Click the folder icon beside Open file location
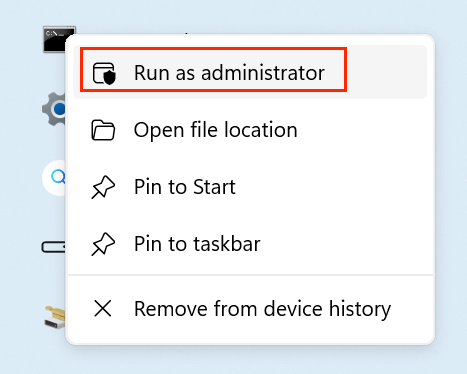Viewport: 467px width, 374px height. [103, 130]
